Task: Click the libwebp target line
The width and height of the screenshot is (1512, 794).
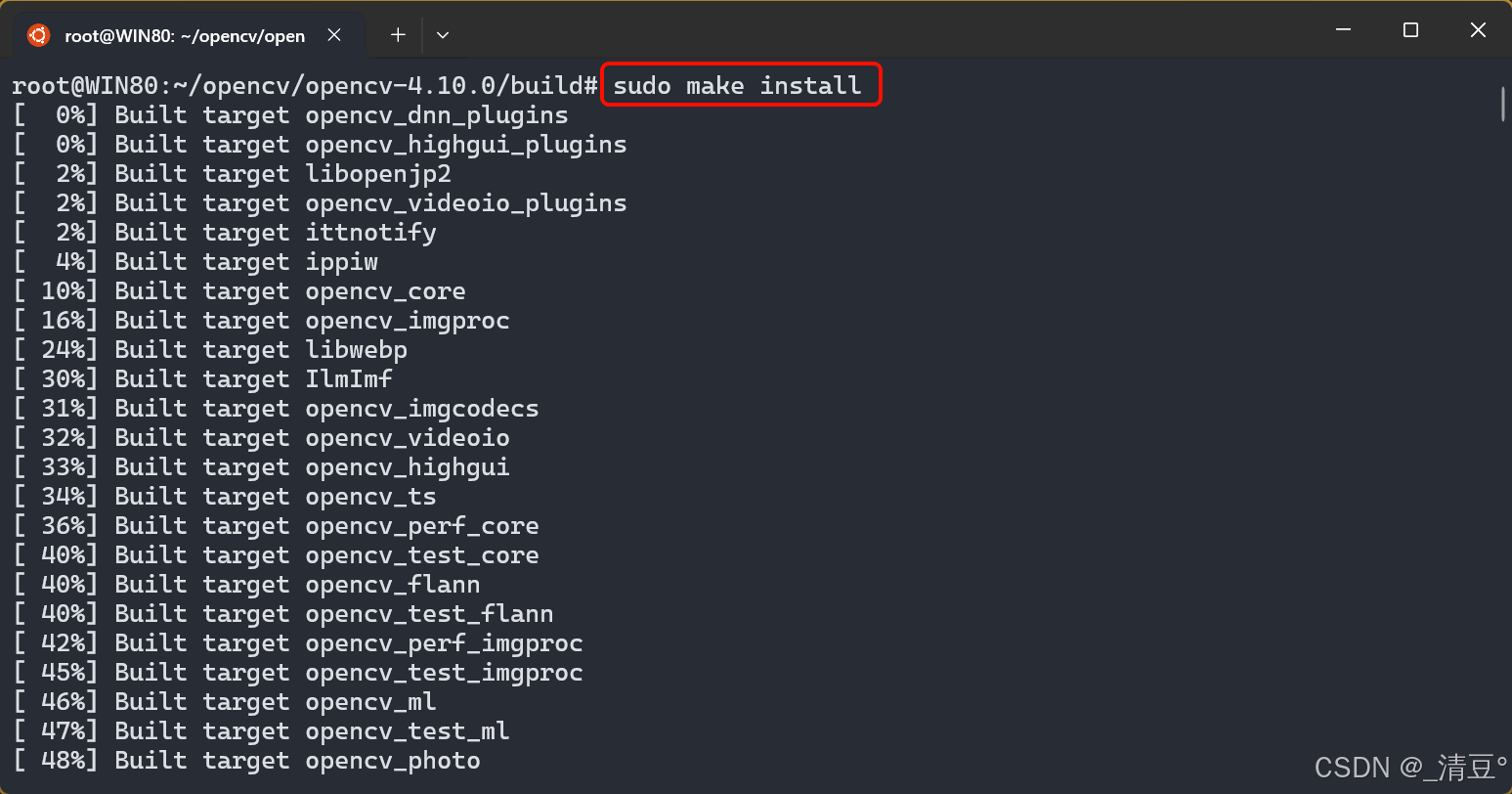Action: [x=209, y=350]
